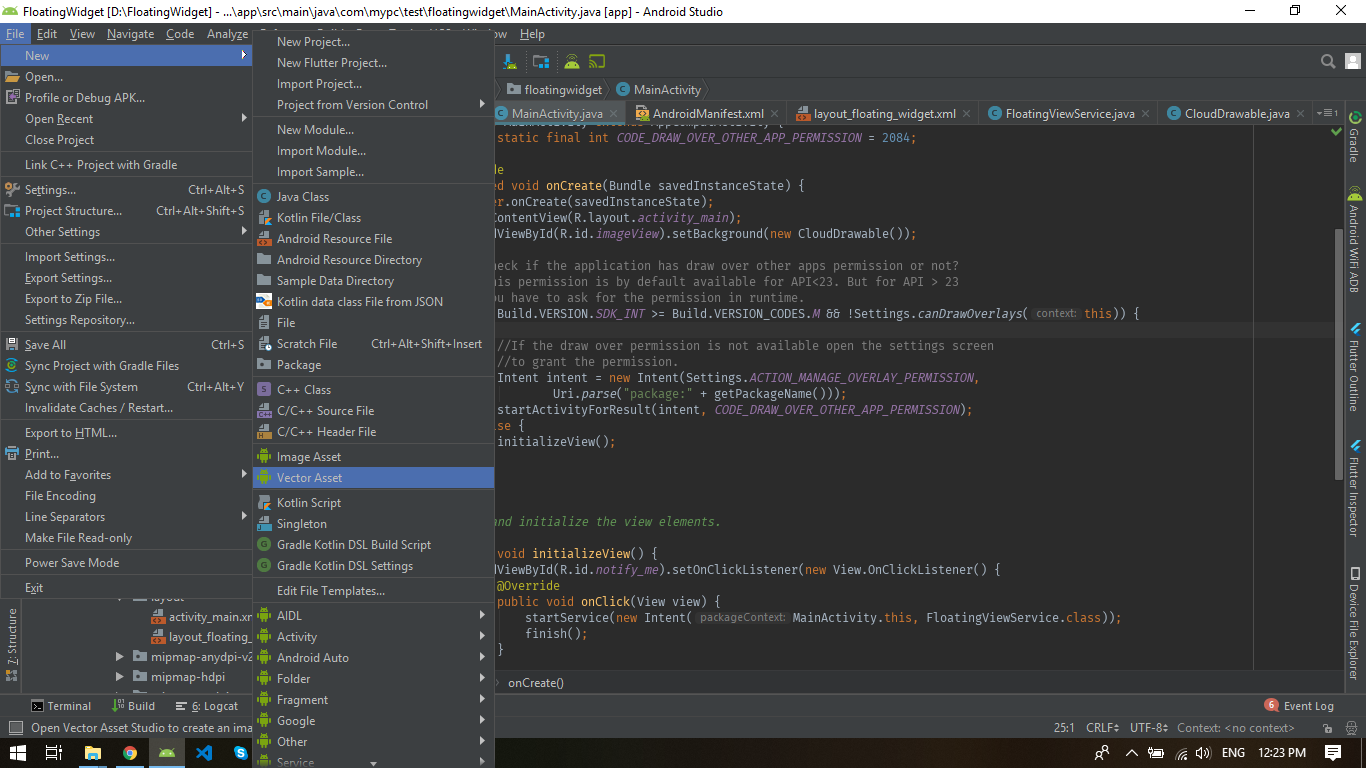Expand Project from Version Control submenu
This screenshot has height=768, width=1366.
[x=373, y=105]
